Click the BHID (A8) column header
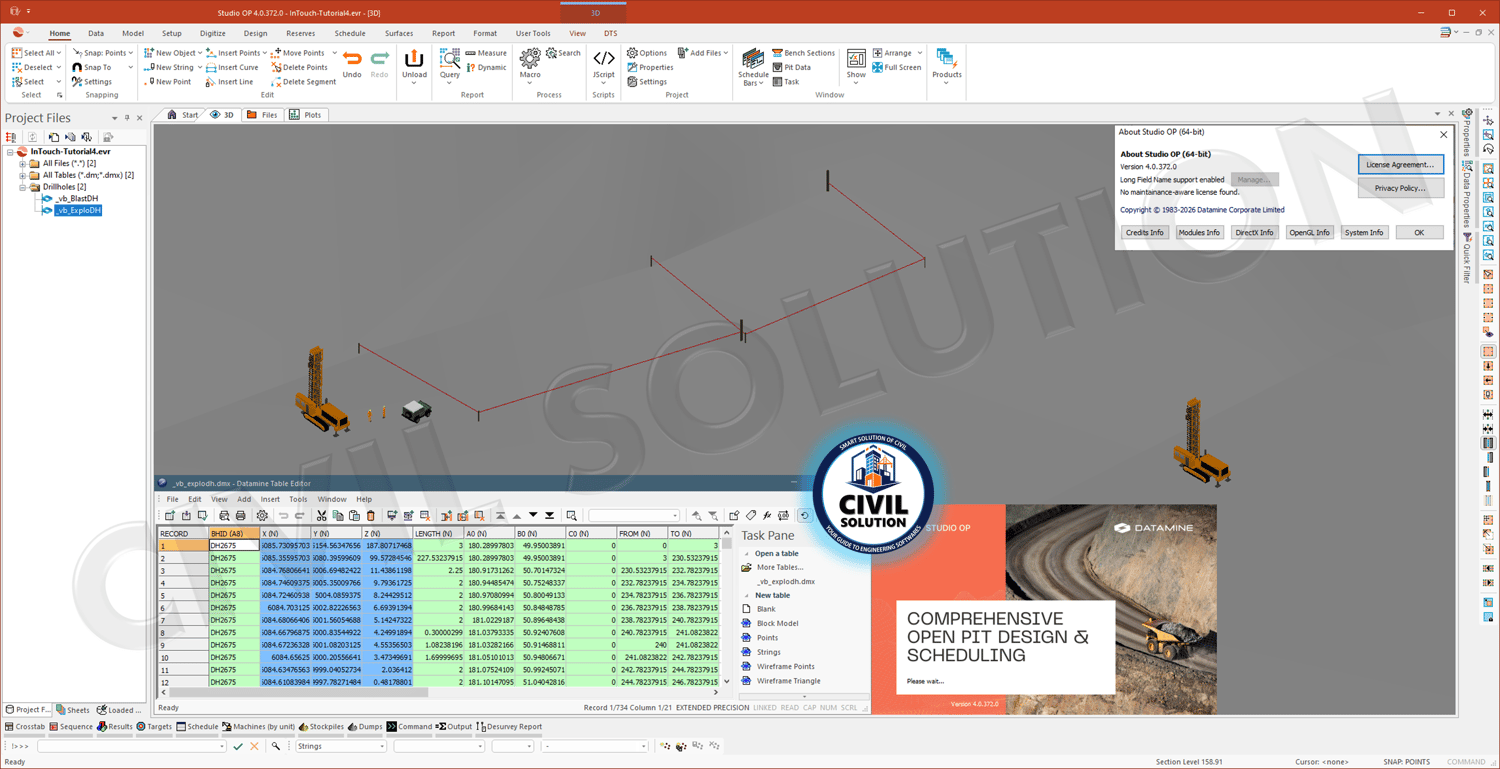1500x769 pixels. 234,534
